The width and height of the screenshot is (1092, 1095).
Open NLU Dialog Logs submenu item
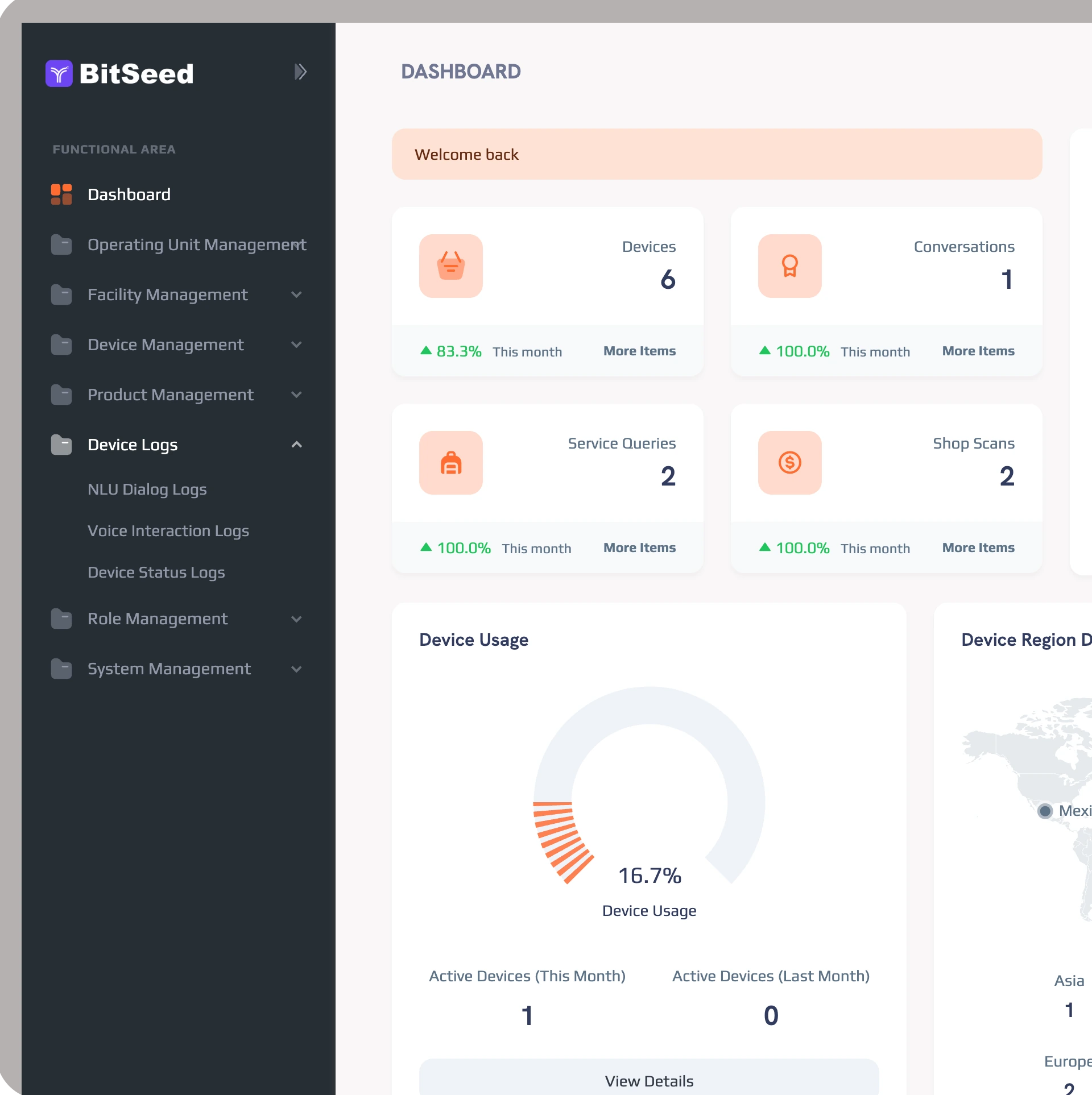click(x=147, y=490)
